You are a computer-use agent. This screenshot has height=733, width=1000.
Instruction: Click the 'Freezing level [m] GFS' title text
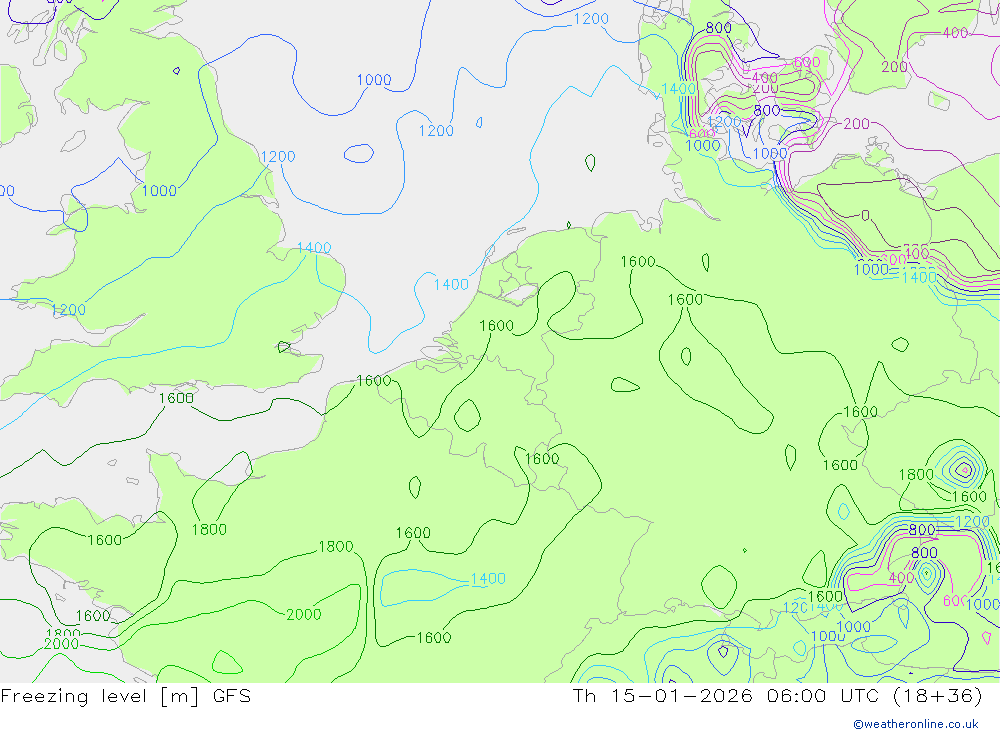(126, 696)
